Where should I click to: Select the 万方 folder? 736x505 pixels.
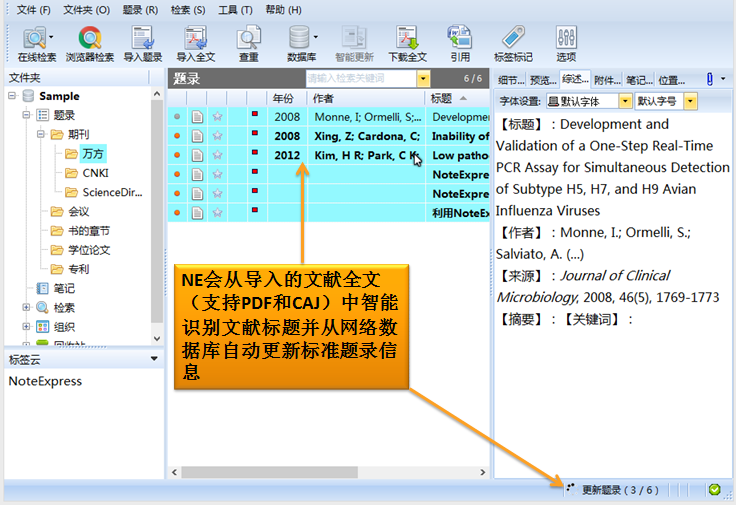click(x=92, y=153)
